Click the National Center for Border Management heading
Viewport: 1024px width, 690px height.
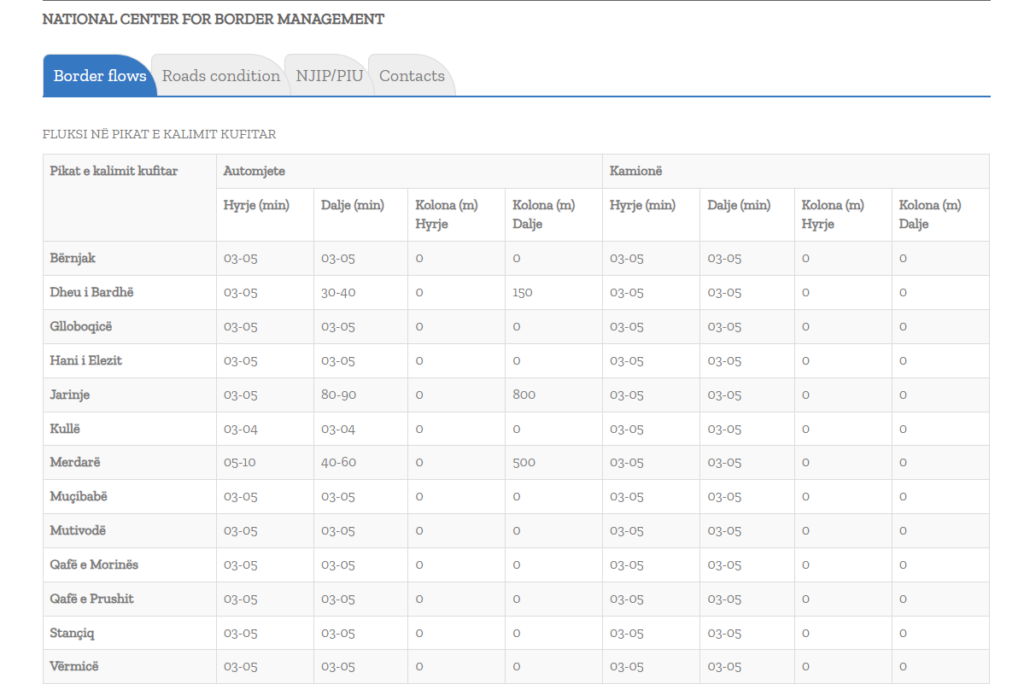coord(213,19)
